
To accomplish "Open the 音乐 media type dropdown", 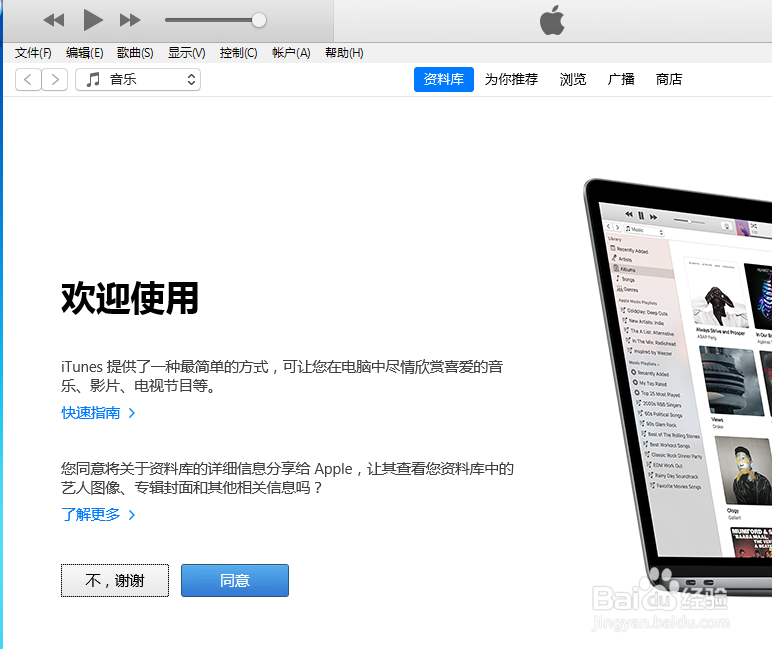I will click(x=138, y=79).
